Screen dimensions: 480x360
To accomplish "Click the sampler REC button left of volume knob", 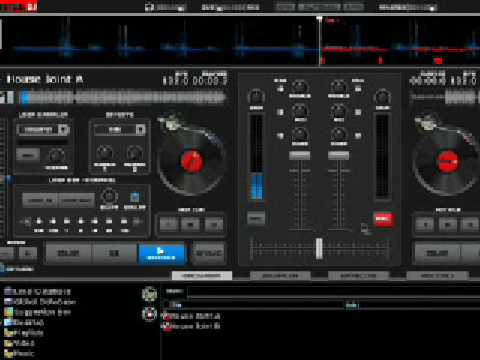I will [28, 155].
